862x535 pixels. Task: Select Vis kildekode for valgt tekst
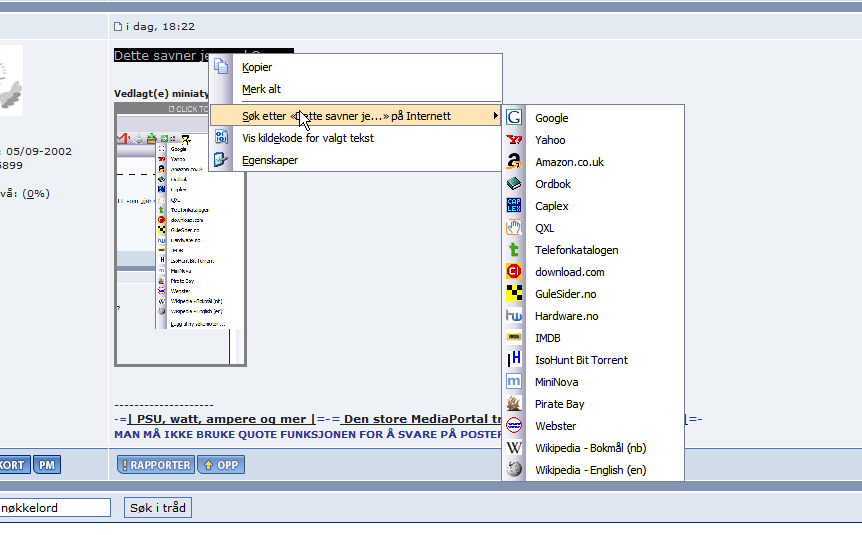(x=355, y=138)
